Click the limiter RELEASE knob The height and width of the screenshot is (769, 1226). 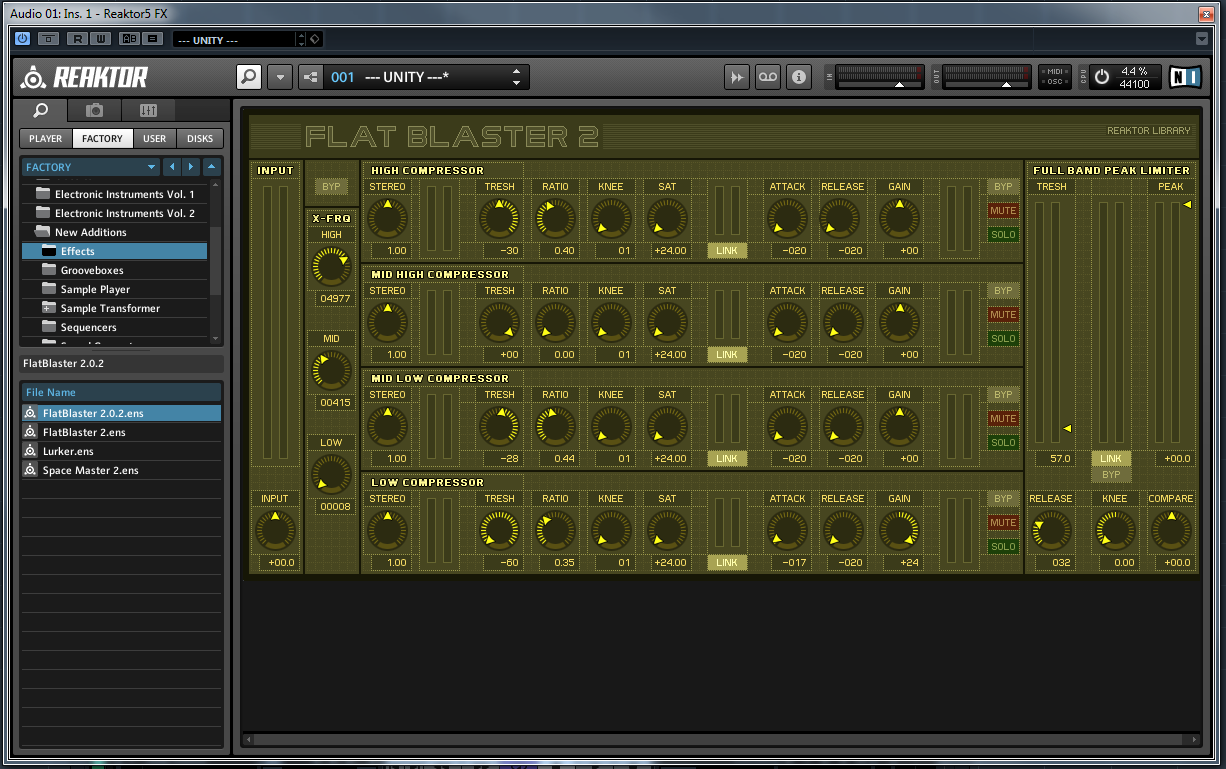(1051, 530)
